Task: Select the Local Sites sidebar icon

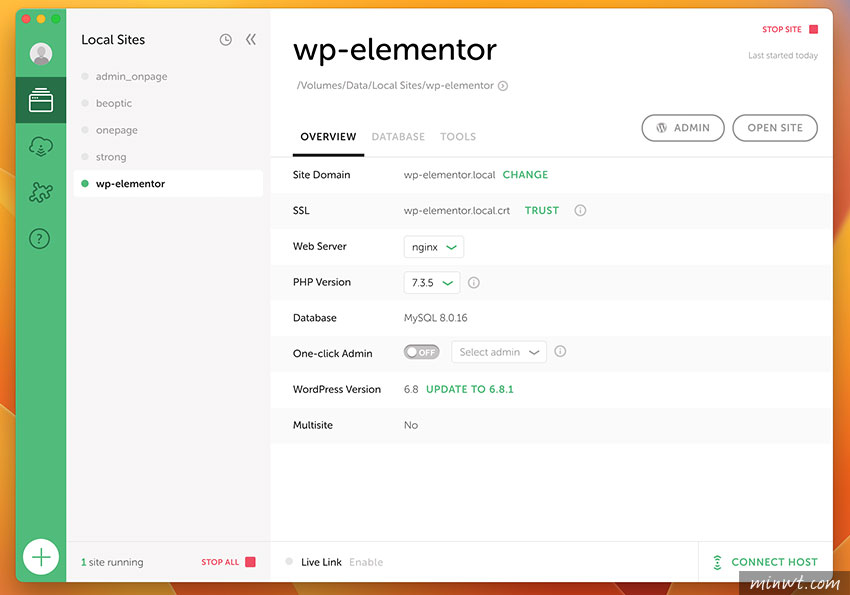Action: pos(41,100)
